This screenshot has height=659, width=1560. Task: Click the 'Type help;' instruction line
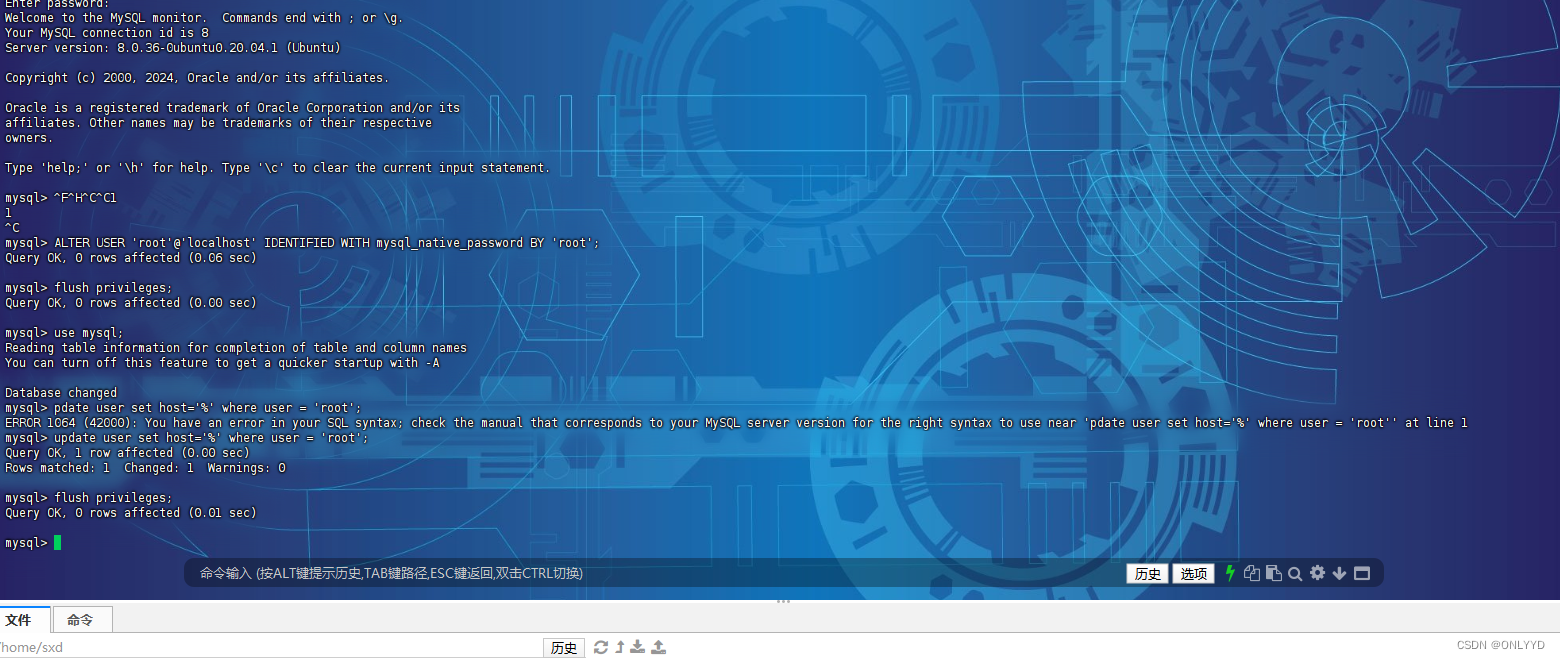(x=278, y=167)
